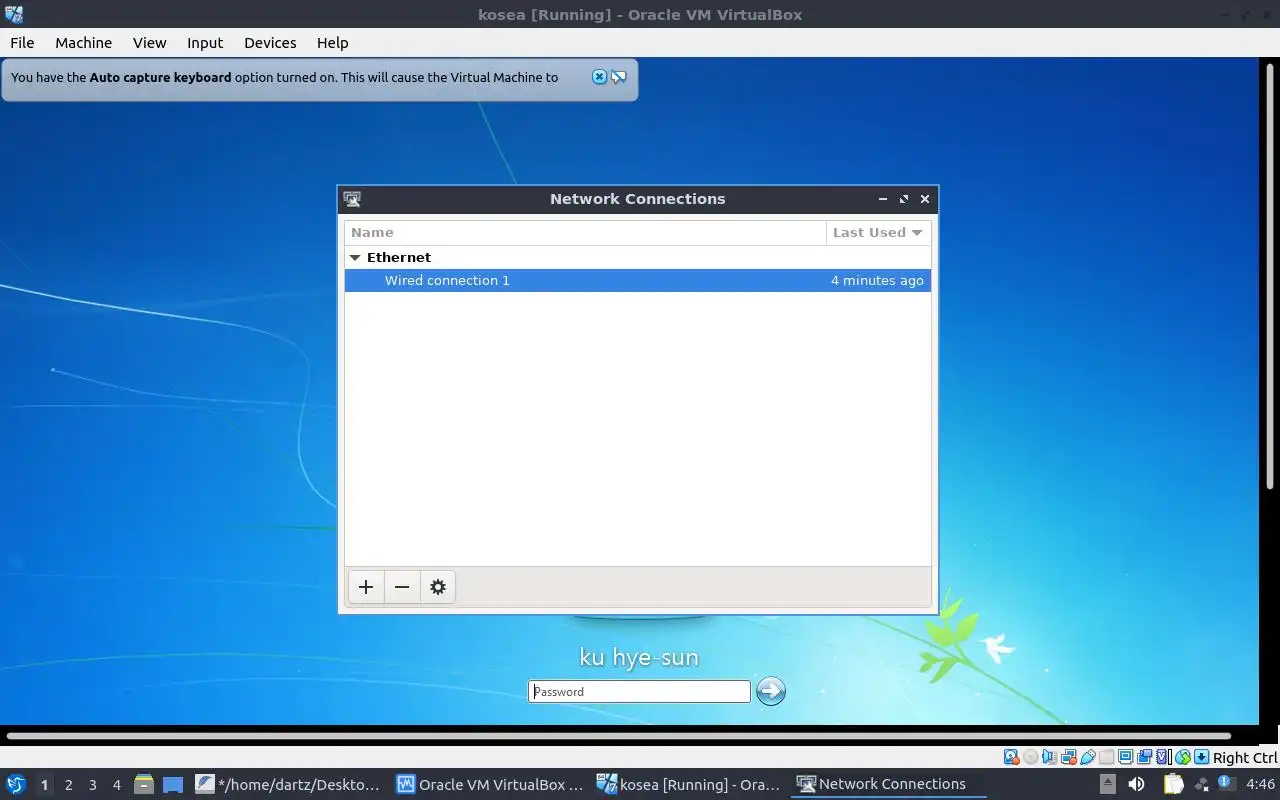Open the application menu launcher
This screenshot has width=1280, height=800.
click(16, 784)
